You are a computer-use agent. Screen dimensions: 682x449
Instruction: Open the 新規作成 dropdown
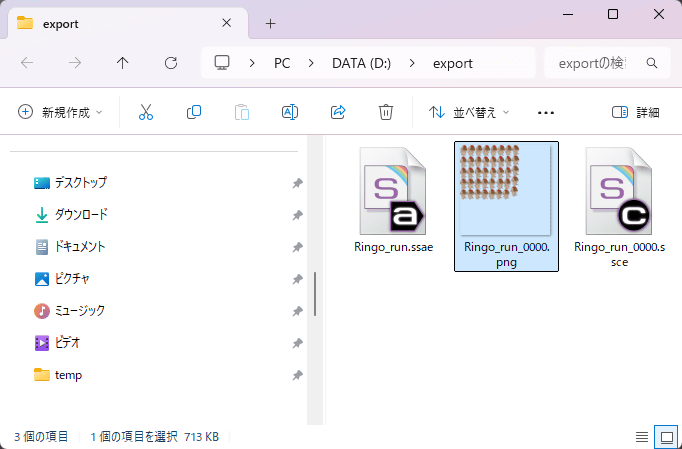[60, 112]
